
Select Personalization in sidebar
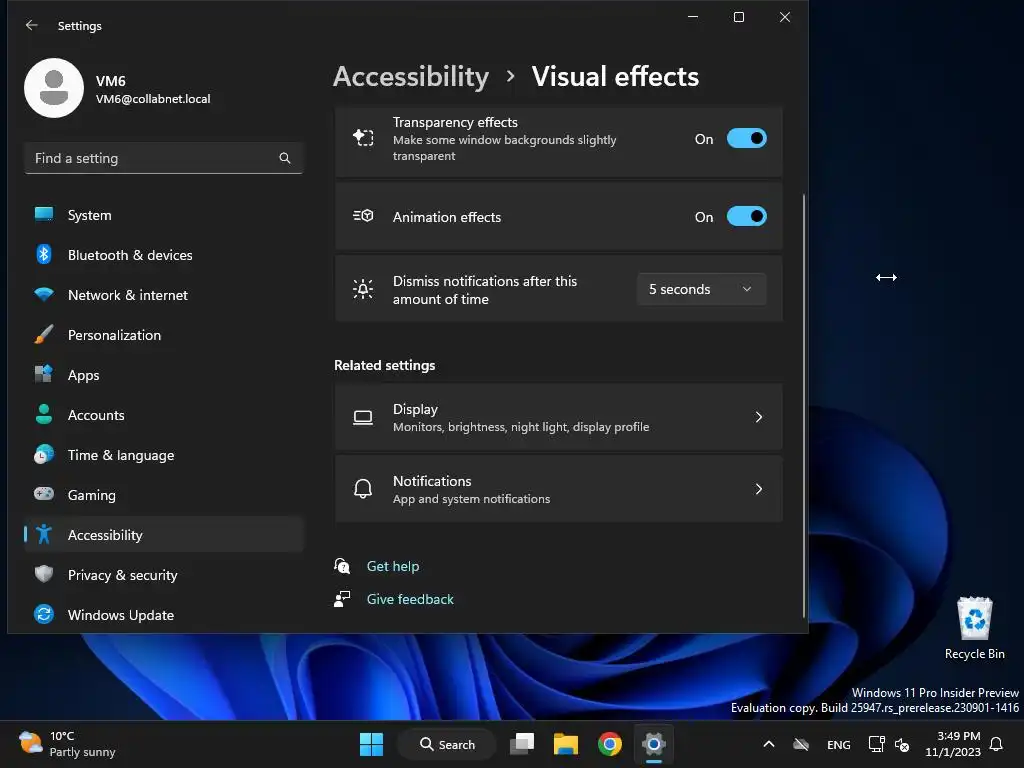tap(164, 334)
